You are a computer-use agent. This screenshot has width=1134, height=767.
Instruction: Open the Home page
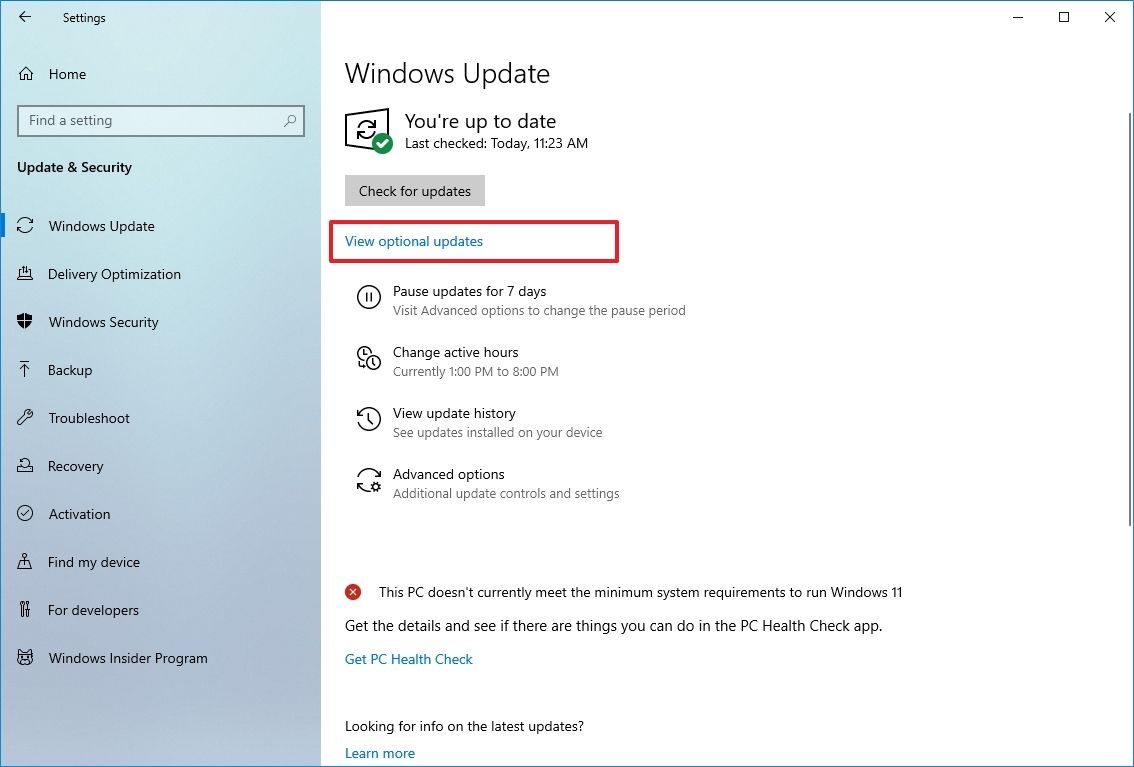pyautogui.click(x=67, y=74)
